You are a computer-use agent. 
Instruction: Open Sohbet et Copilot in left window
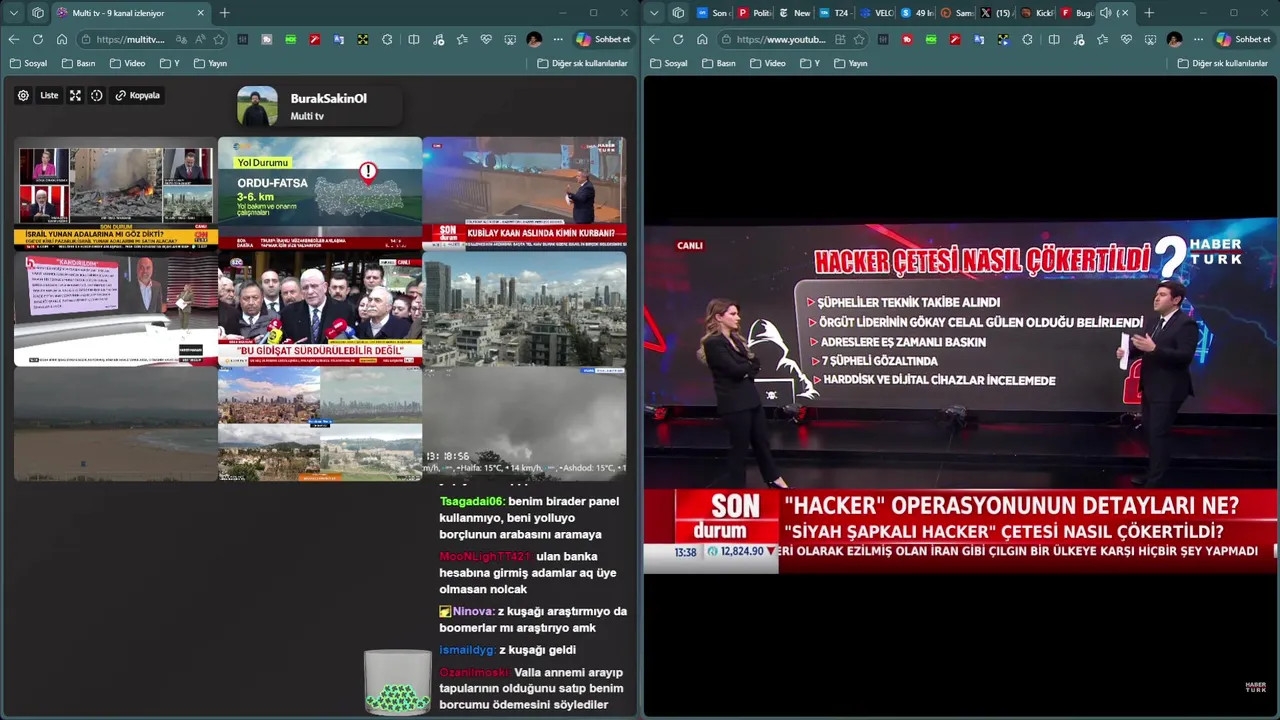pos(603,39)
